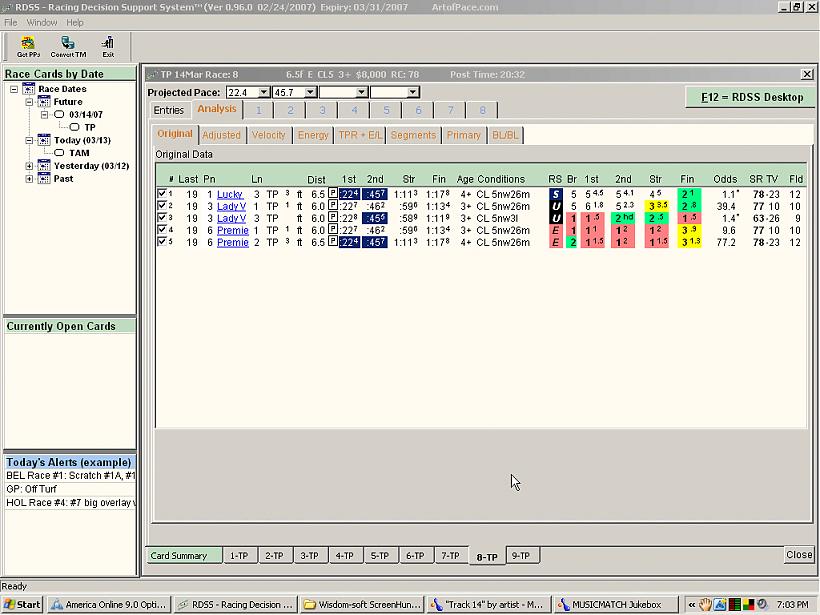Select the GP: Off Turf alert
Screen dimensions: 820x615
coord(70,489)
